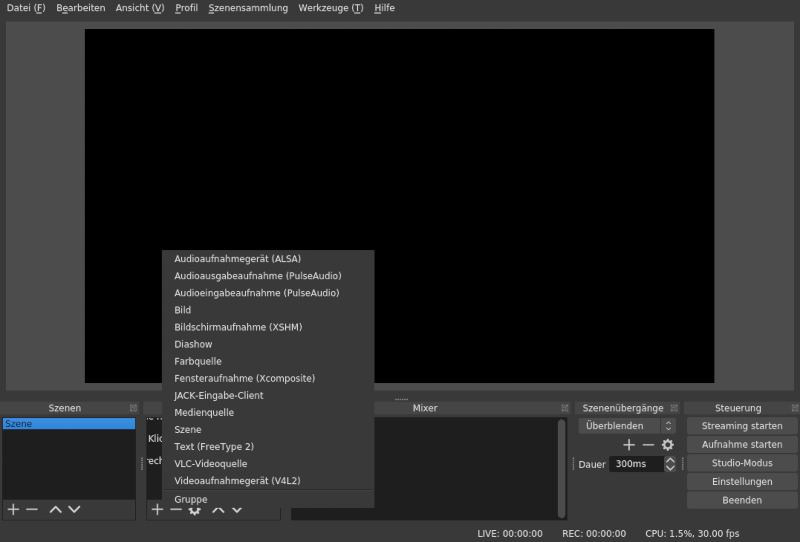Open the Hilfe menu
800x542 pixels.
(384, 8)
